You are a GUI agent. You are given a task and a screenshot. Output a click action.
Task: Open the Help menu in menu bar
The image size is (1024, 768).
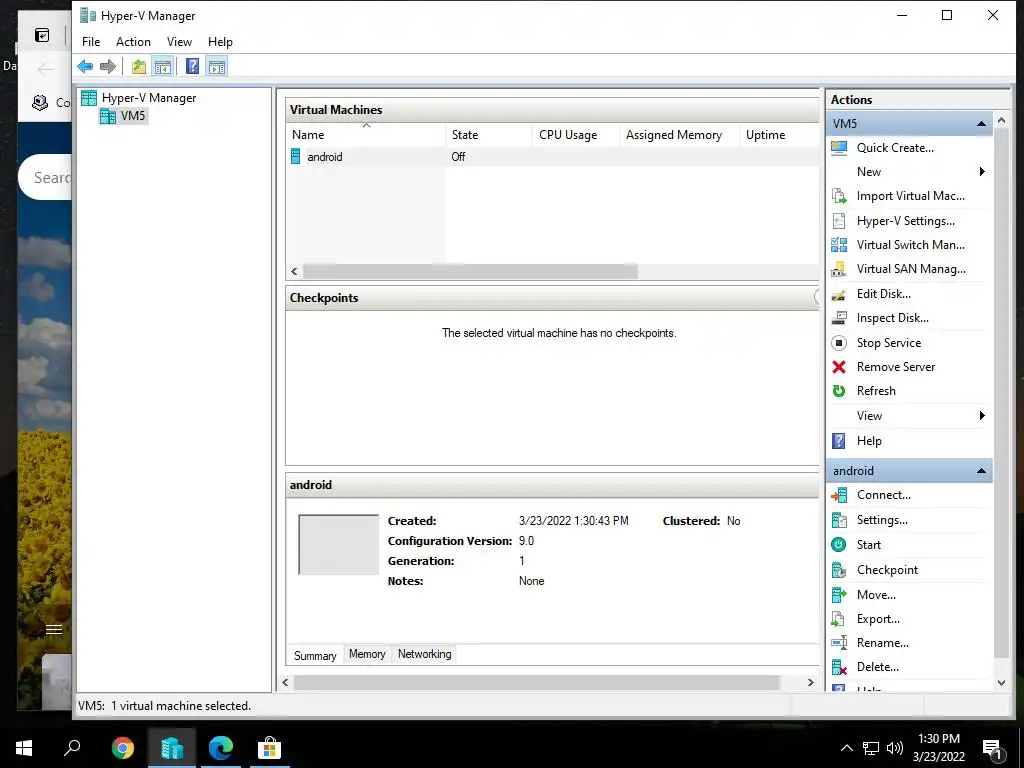click(x=220, y=42)
